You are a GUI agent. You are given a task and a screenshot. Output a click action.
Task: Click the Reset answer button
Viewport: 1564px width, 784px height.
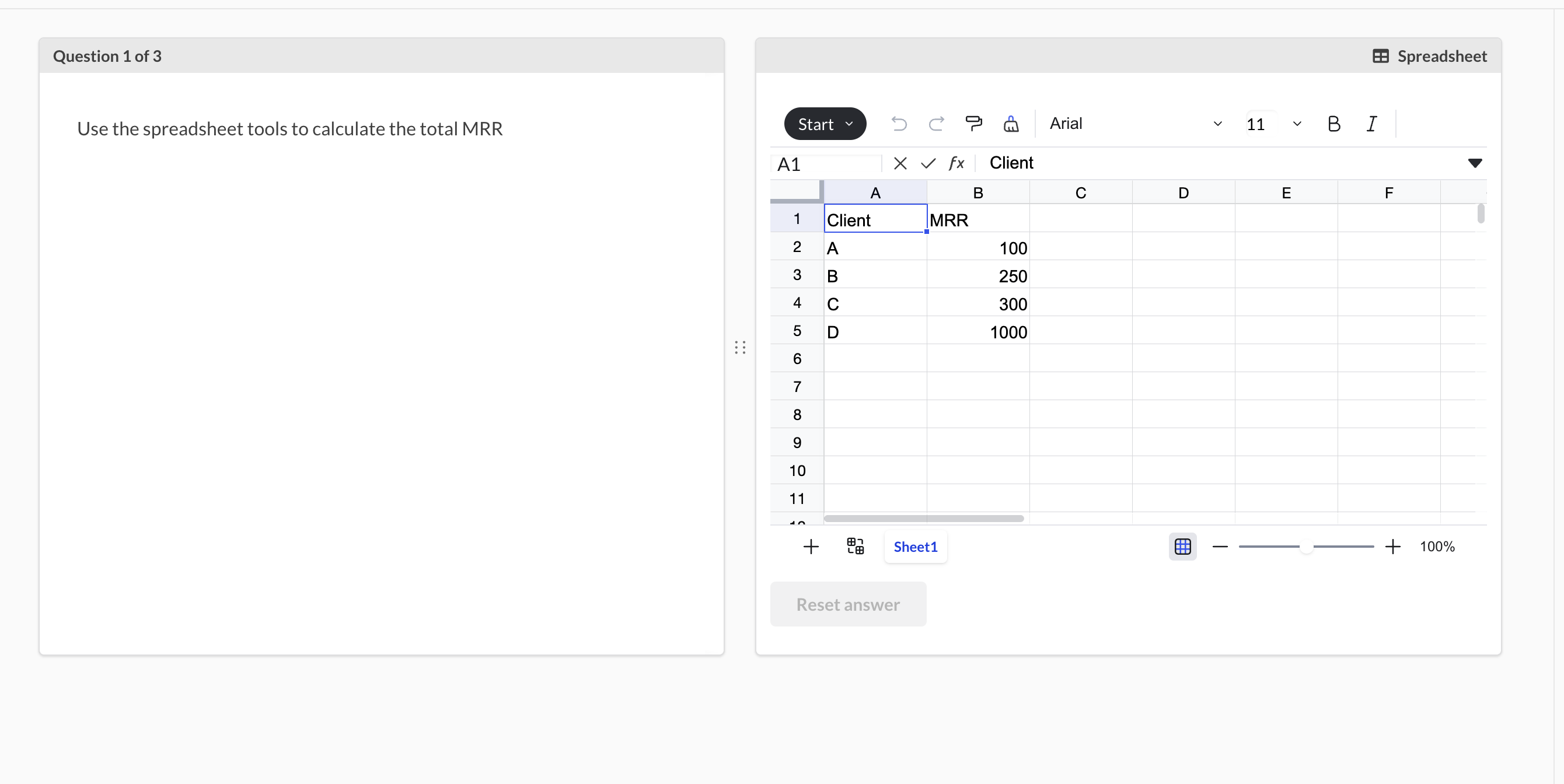click(x=847, y=604)
